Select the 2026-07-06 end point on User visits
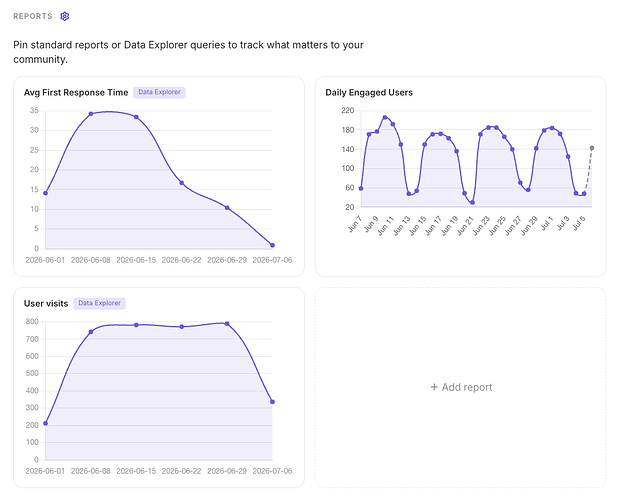This screenshot has width=618, height=500. tap(272, 402)
